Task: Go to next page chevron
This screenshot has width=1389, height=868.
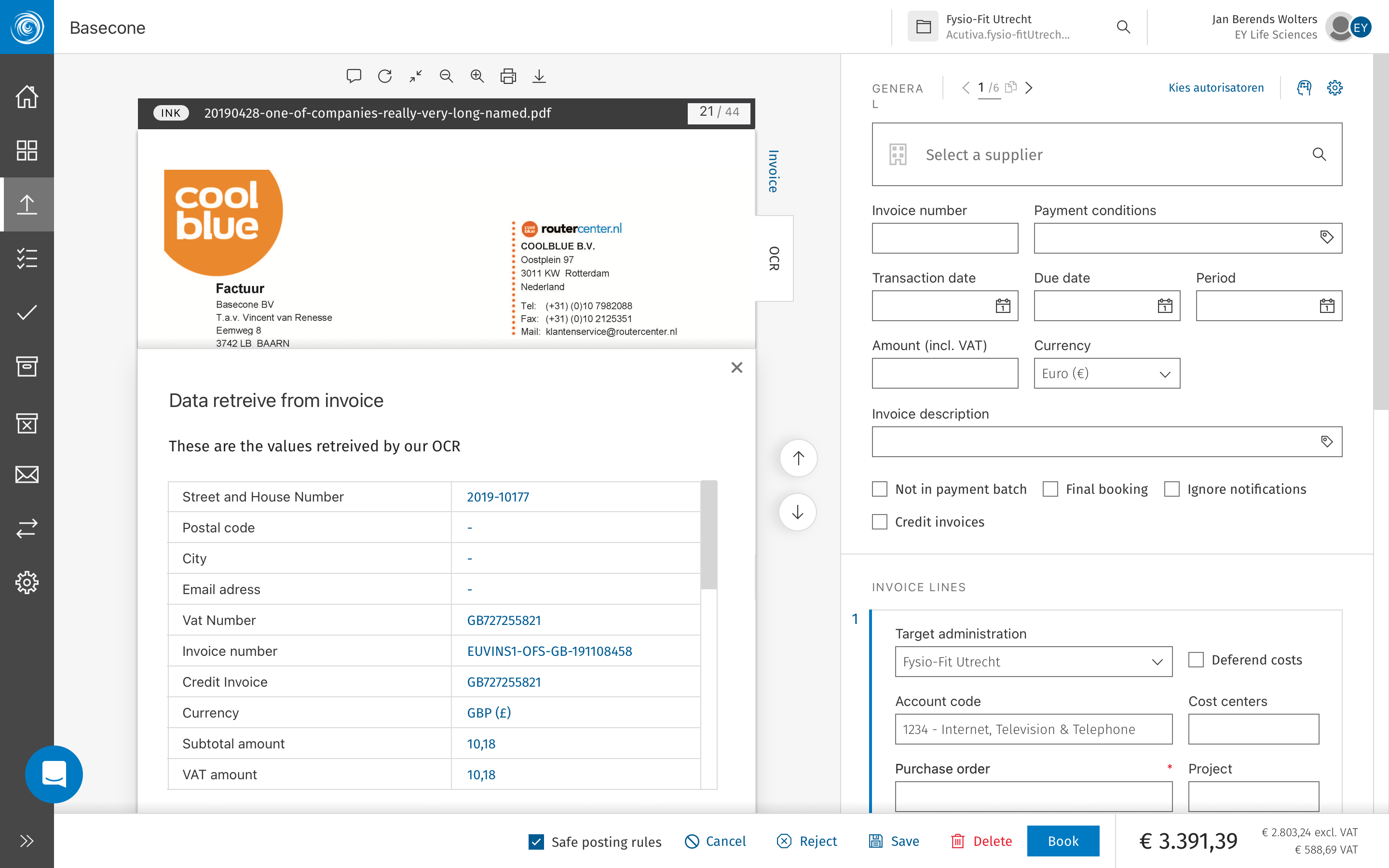Action: click(x=1029, y=88)
